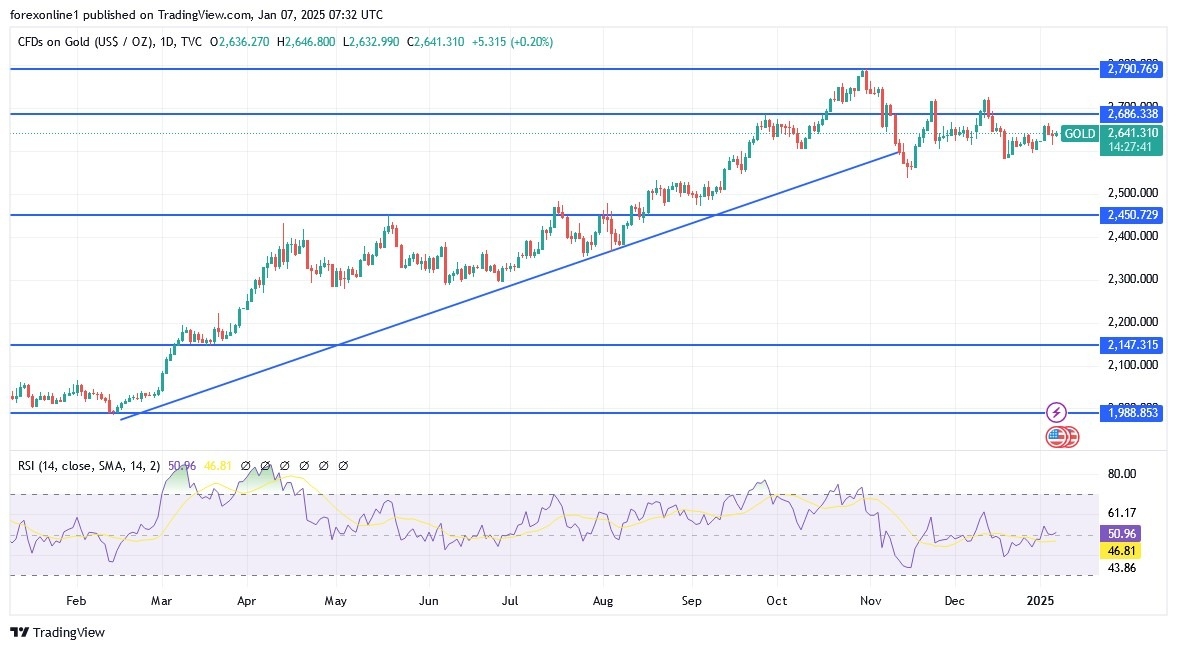Select the 2025 label on time axis
1177x650 pixels.
click(1040, 601)
